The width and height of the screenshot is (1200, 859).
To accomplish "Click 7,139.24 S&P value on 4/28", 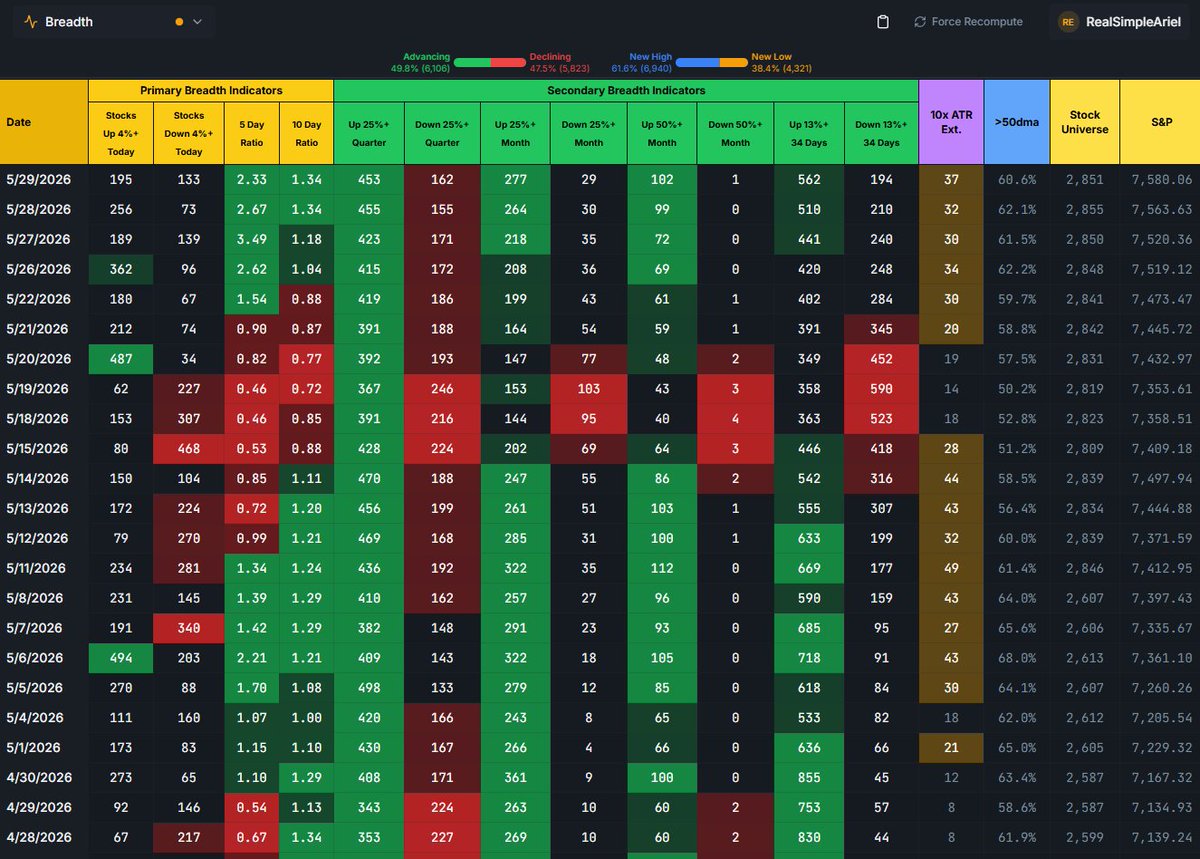I will pos(1160,838).
